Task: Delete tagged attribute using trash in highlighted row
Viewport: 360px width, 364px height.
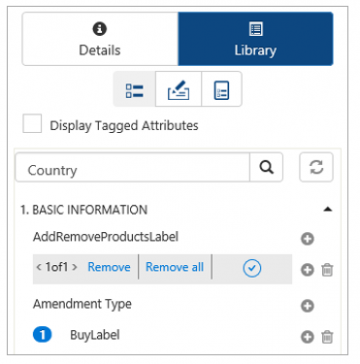Action: 327,270
